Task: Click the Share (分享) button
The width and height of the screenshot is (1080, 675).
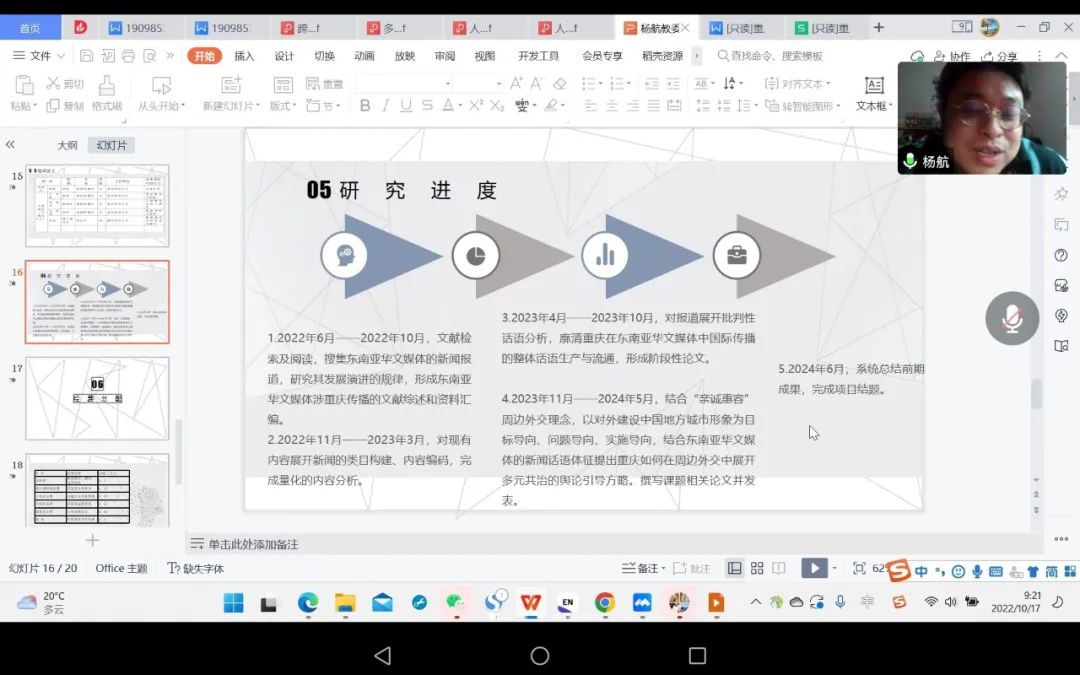Action: point(999,56)
